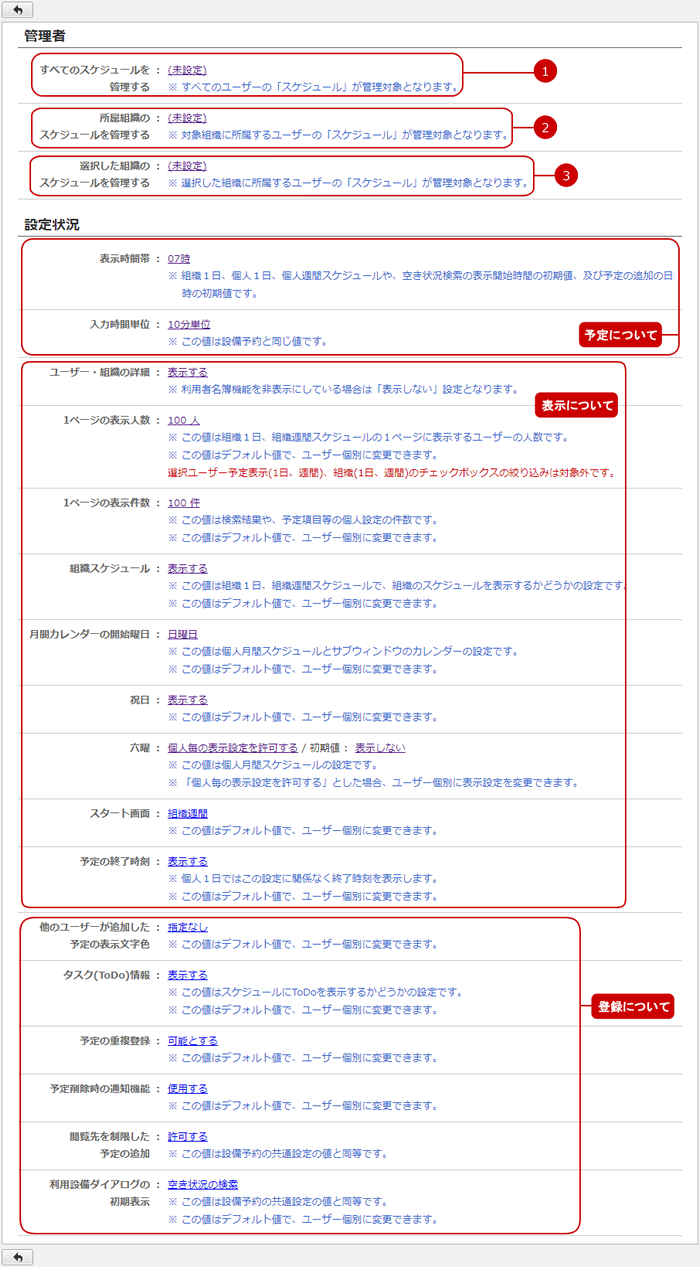Click 個人毎の表示設定を許可する link for 六曜
Image resolution: width=700 pixels, height=1267 pixels.
pyautogui.click(x=233, y=748)
